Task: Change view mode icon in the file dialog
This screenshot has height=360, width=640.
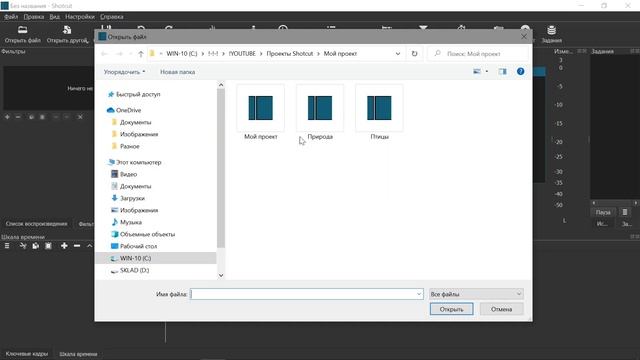Action: coord(476,71)
